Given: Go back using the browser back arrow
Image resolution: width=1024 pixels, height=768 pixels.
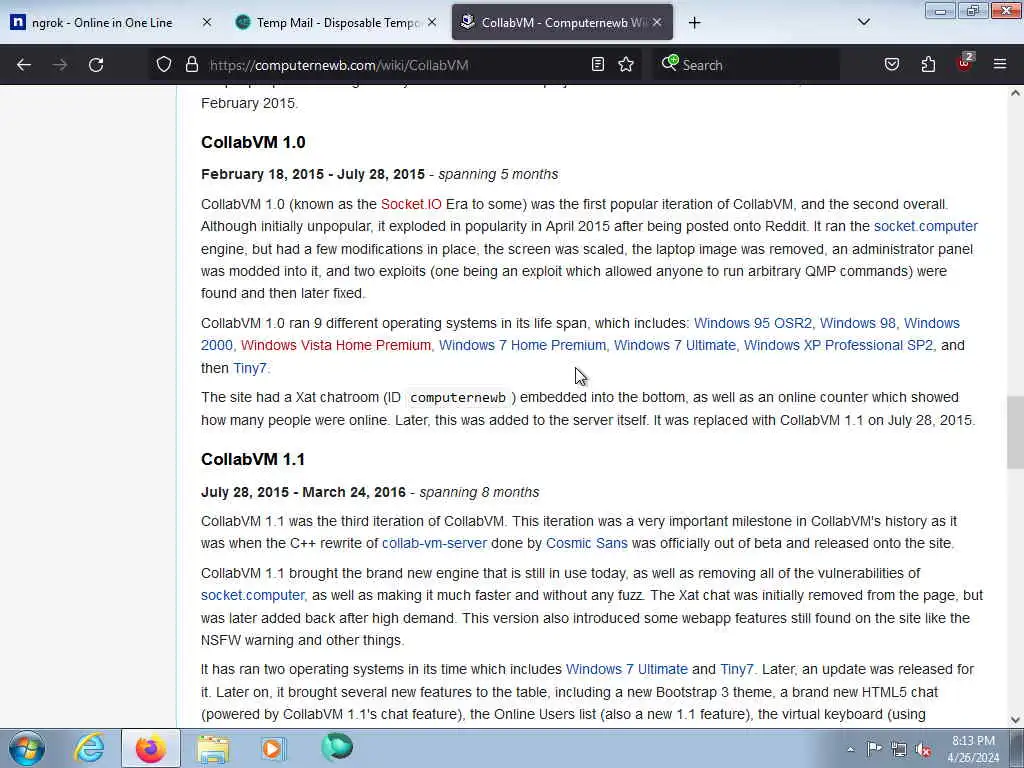Looking at the screenshot, I should [24, 65].
